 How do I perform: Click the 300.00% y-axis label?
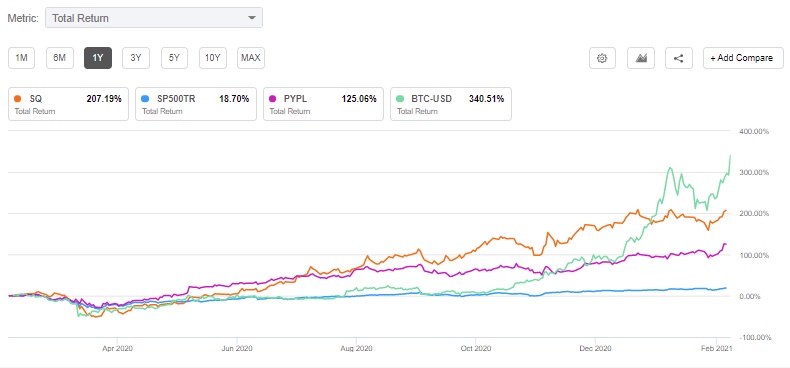[754, 172]
